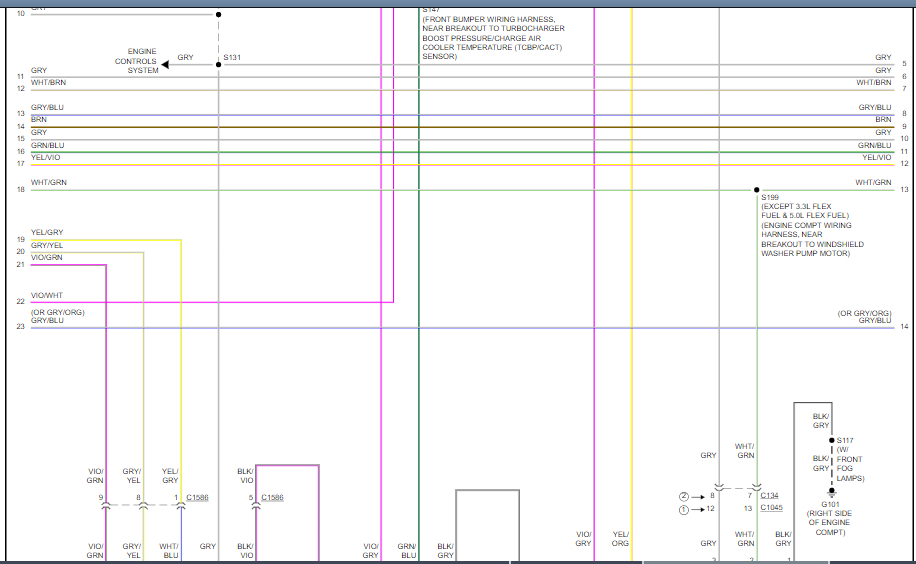Select the YEL/ORG wire label
916x564 pixels.
(x=620, y=538)
